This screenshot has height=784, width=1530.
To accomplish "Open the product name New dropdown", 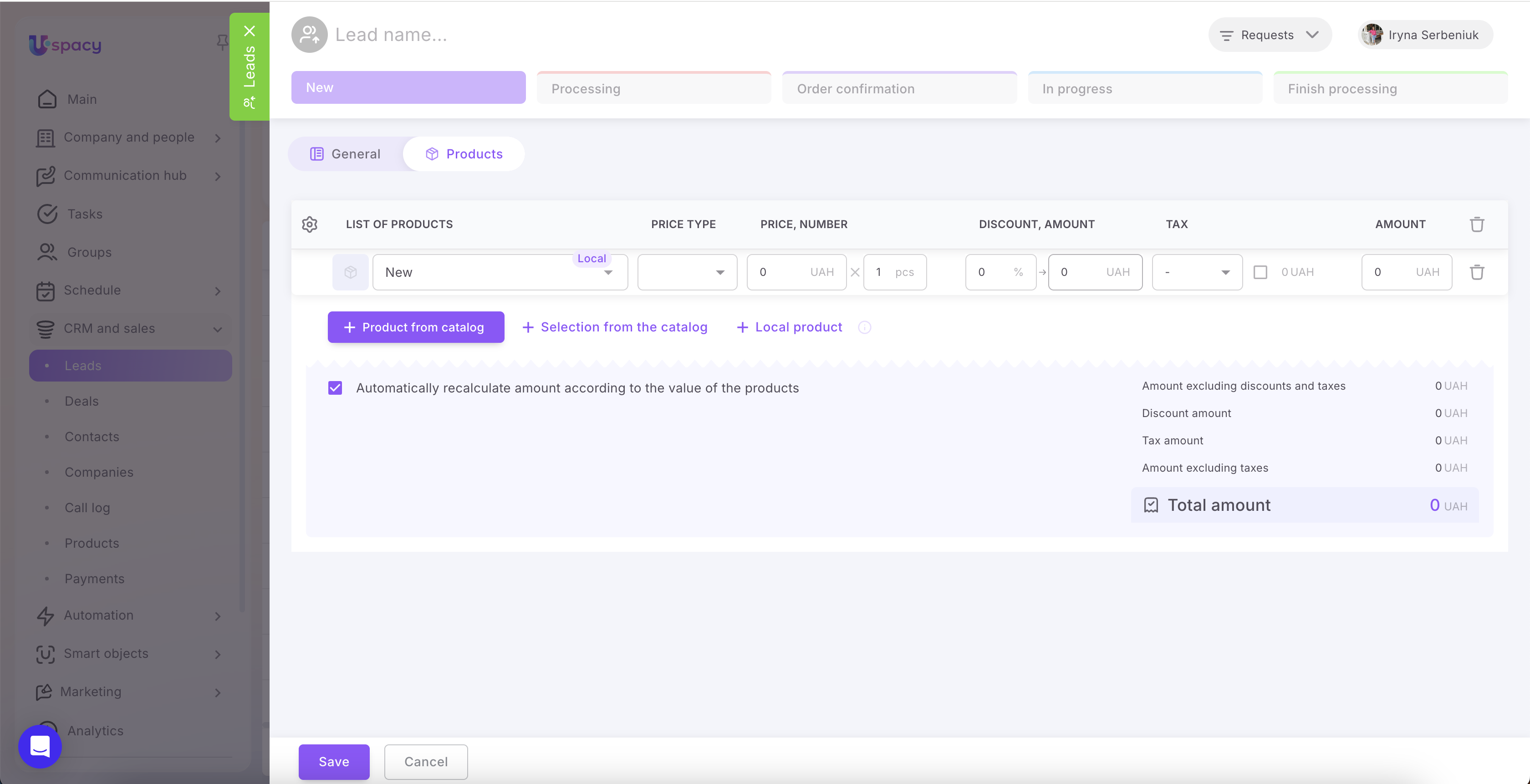I will coord(500,272).
